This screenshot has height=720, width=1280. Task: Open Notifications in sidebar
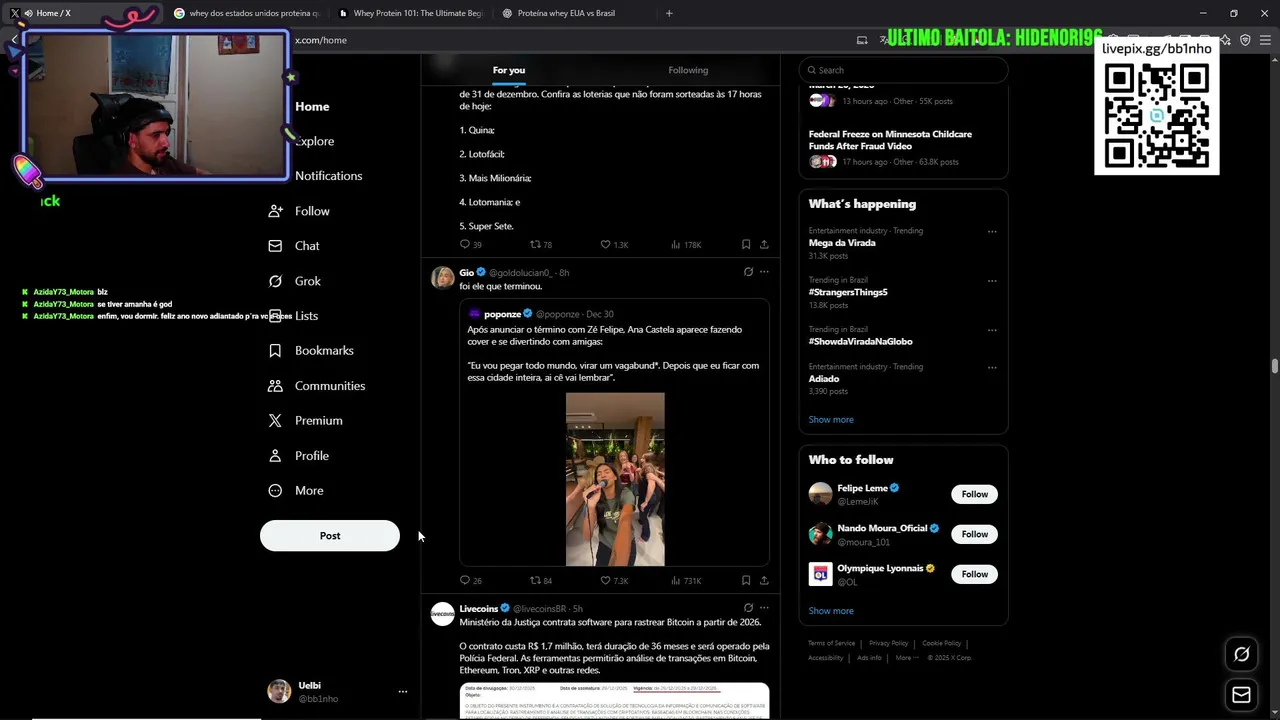pos(327,176)
